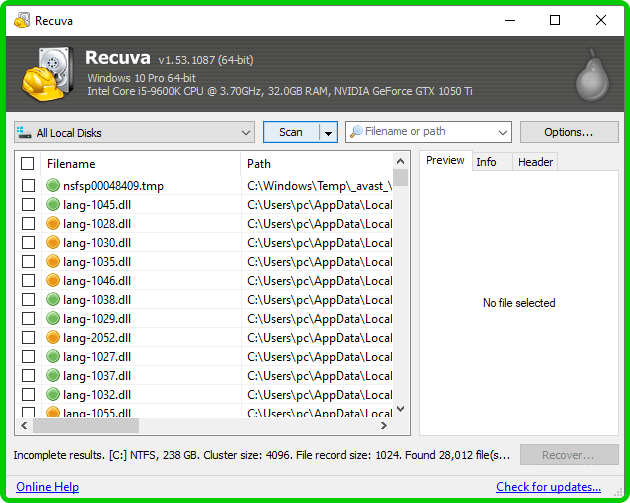The height and width of the screenshot is (503, 630).
Task: Click the C:\Windows\Temp\_avast_ path cell
Action: 319,186
